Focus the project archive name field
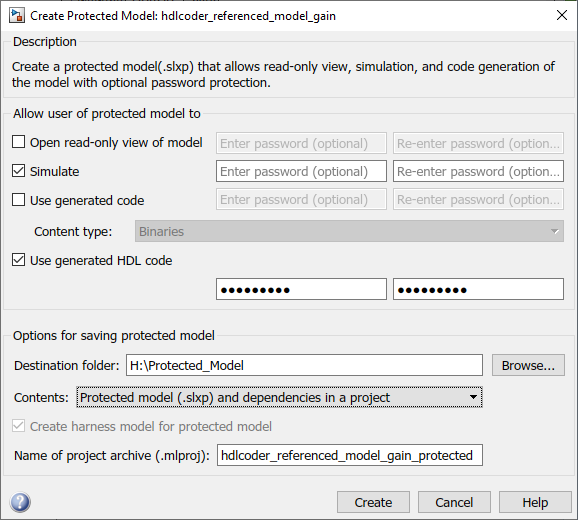This screenshot has width=578, height=520. pos(350,455)
